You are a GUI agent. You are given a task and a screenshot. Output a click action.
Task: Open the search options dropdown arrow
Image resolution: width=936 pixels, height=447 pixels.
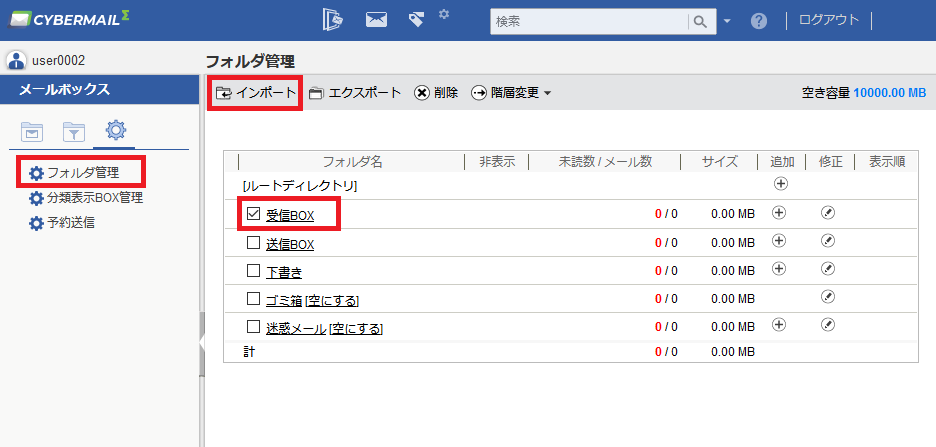click(x=727, y=21)
